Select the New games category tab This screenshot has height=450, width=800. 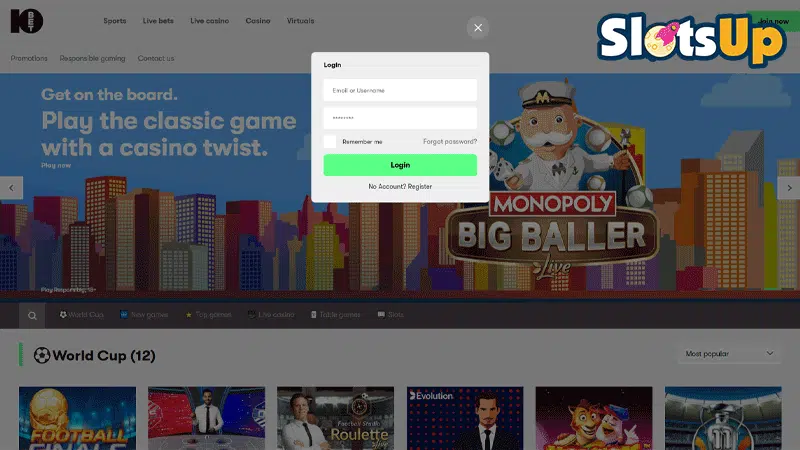pos(144,315)
